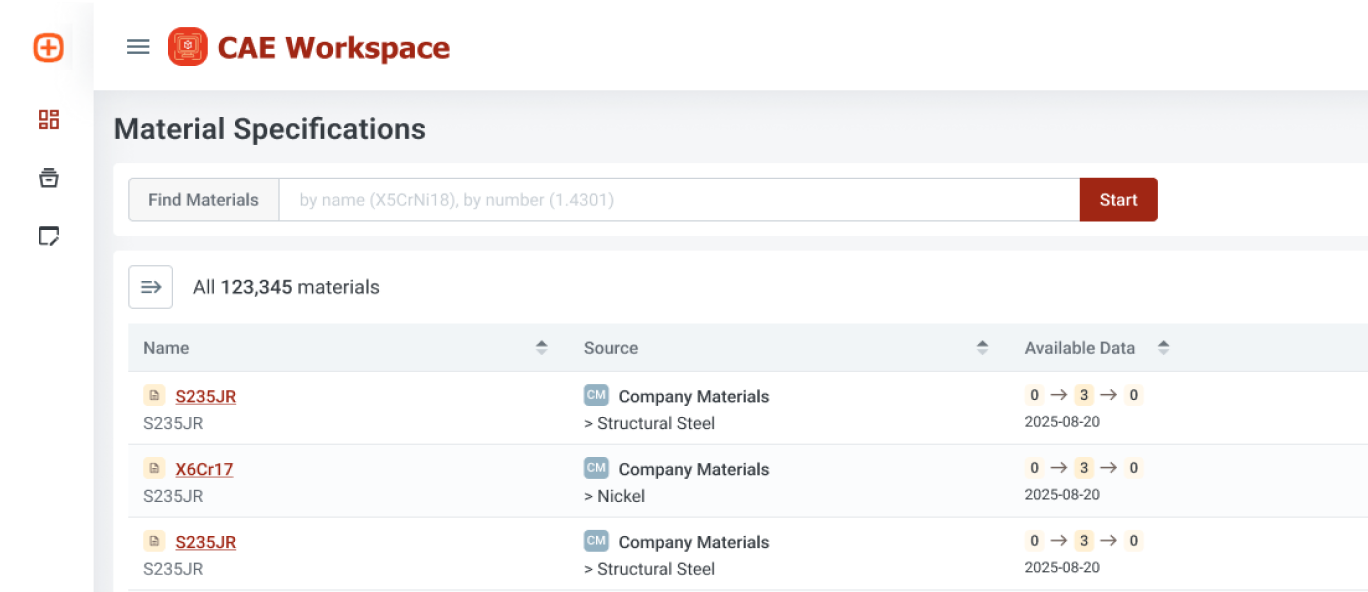
Task: Click the note edit icon in the sidebar
Action: tap(48, 236)
